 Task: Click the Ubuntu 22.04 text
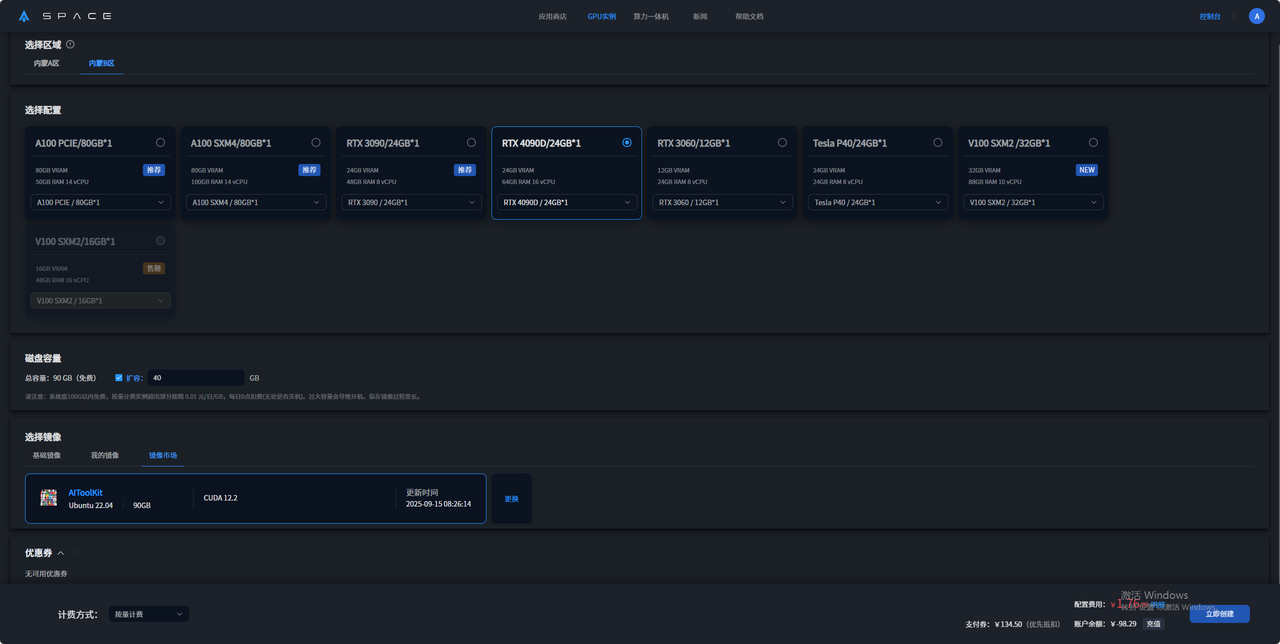(91, 505)
